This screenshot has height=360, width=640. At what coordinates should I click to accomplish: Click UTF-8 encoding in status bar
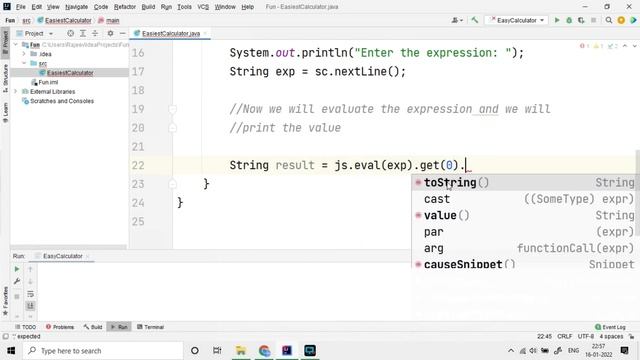tap(586, 336)
